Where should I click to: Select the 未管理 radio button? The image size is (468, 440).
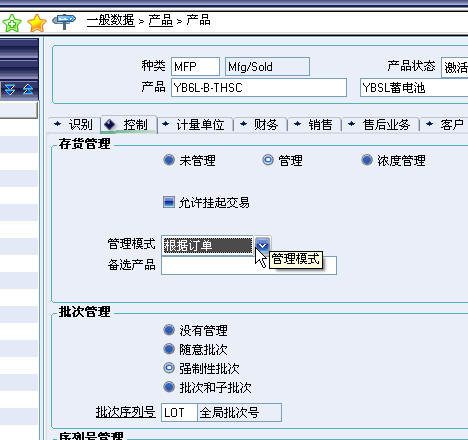tap(169, 160)
